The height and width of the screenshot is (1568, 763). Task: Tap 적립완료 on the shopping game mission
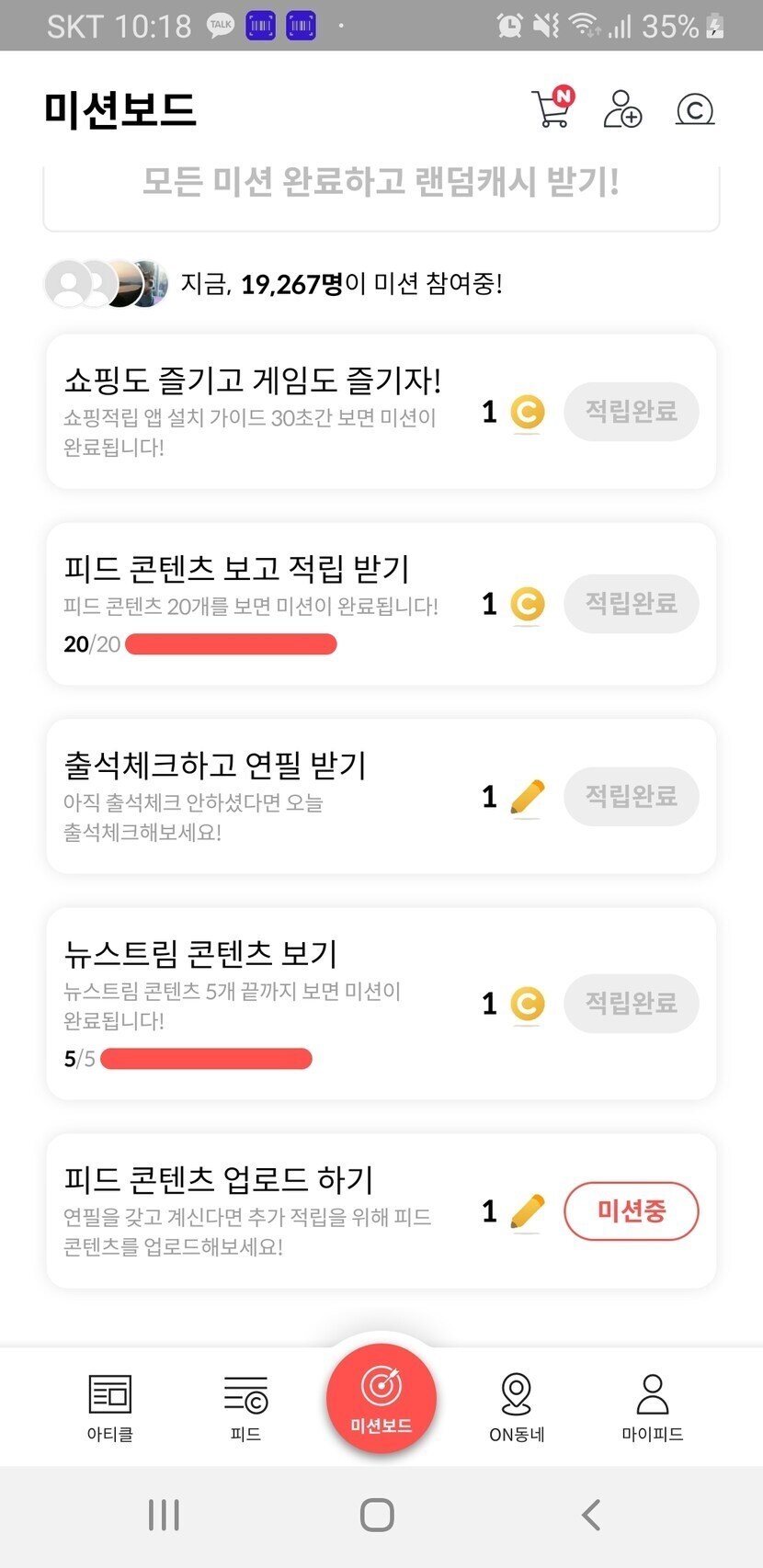click(x=631, y=411)
